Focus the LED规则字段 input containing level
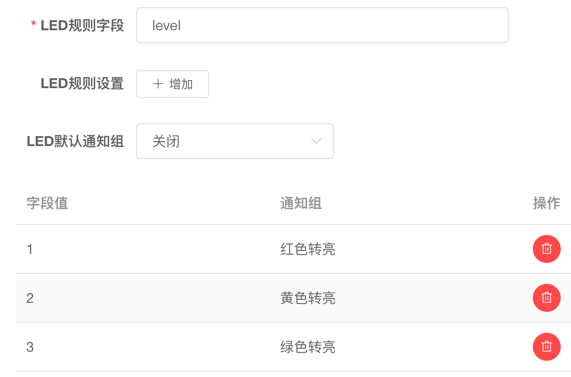 pyautogui.click(x=322, y=25)
